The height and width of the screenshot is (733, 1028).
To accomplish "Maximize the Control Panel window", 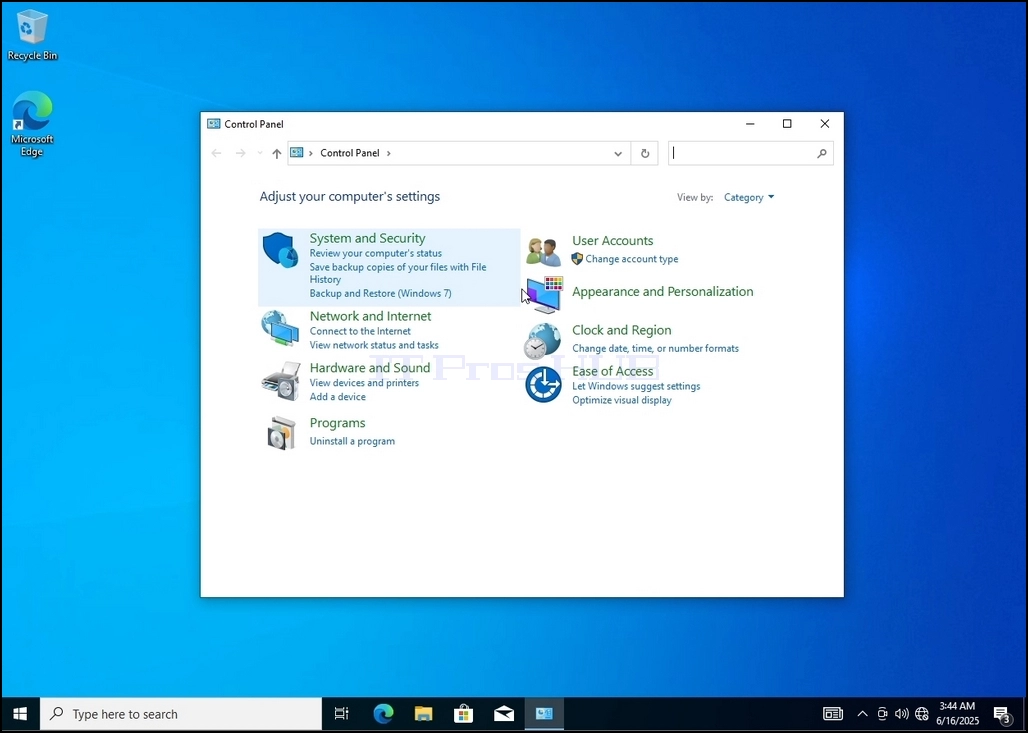I will coord(787,124).
